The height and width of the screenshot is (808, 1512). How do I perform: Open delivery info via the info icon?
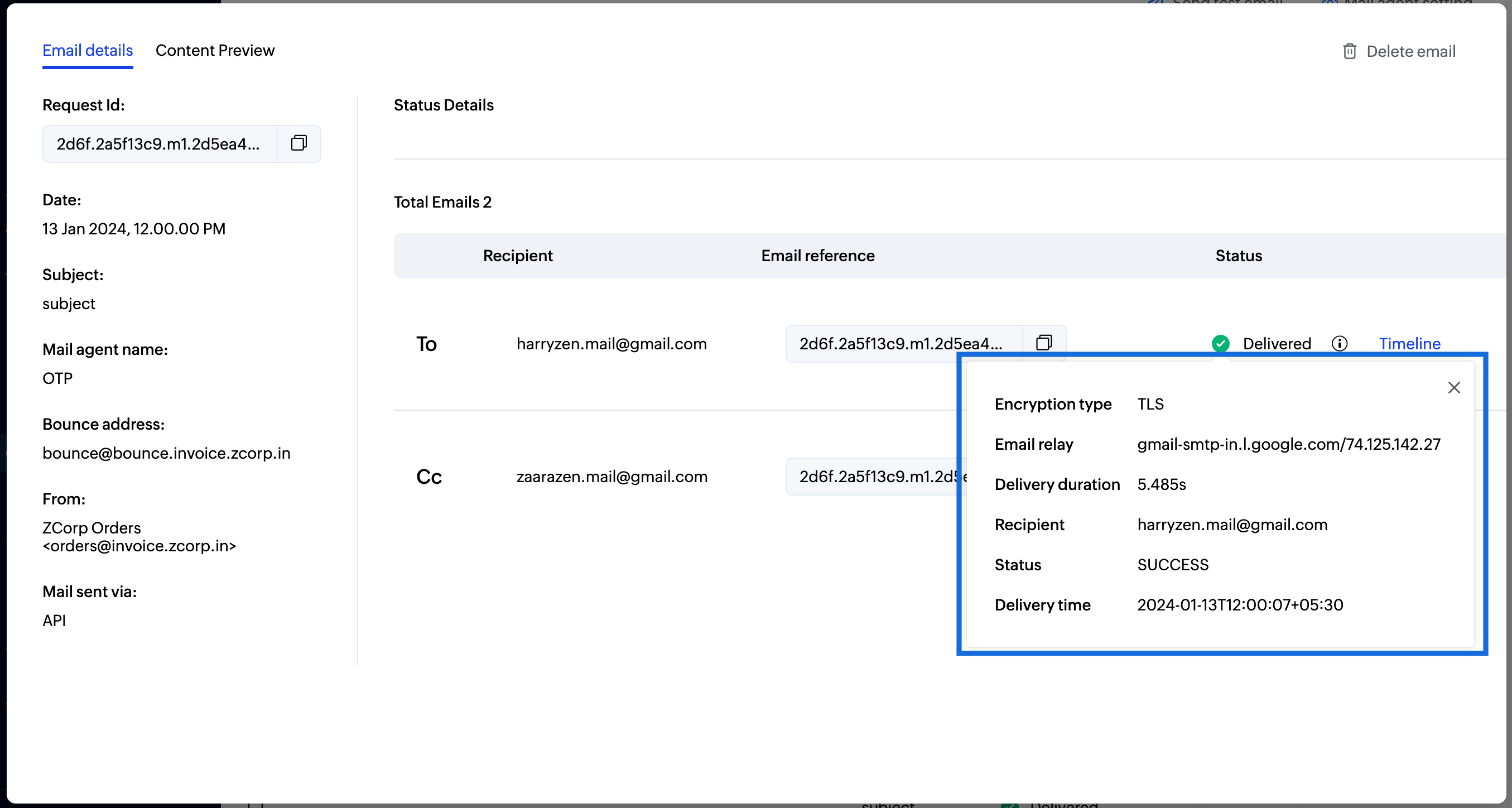(1340, 344)
